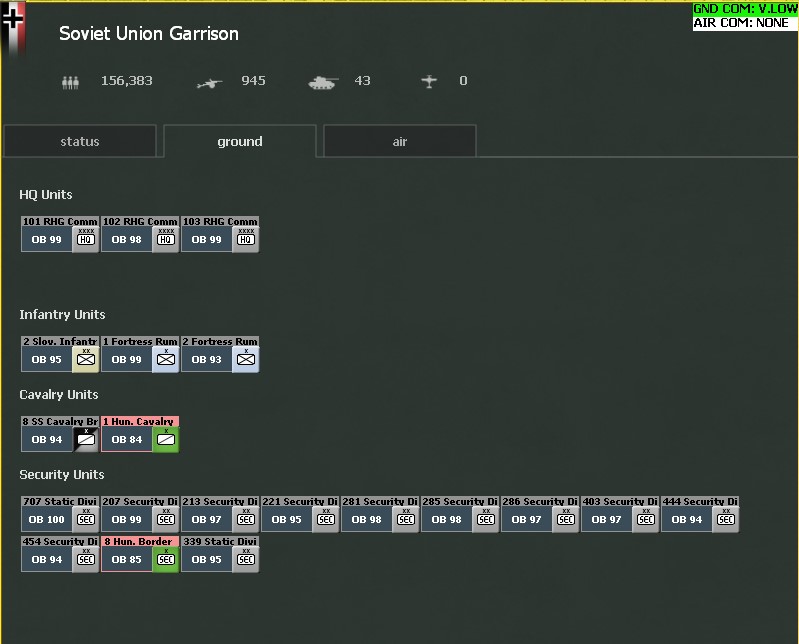Open the 8 Hun. Border OB 85 button

[126, 559]
